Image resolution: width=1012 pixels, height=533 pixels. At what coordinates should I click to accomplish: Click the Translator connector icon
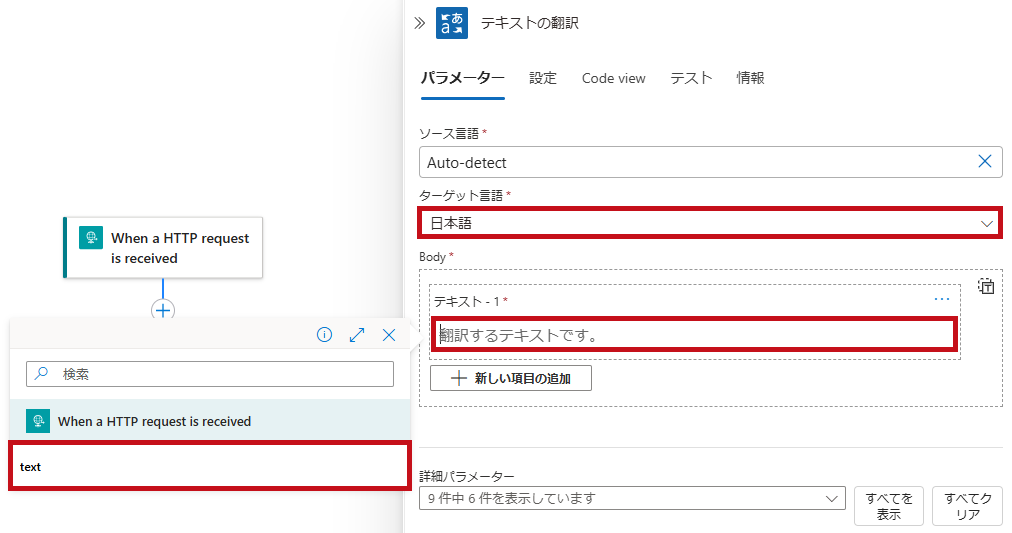(452, 23)
